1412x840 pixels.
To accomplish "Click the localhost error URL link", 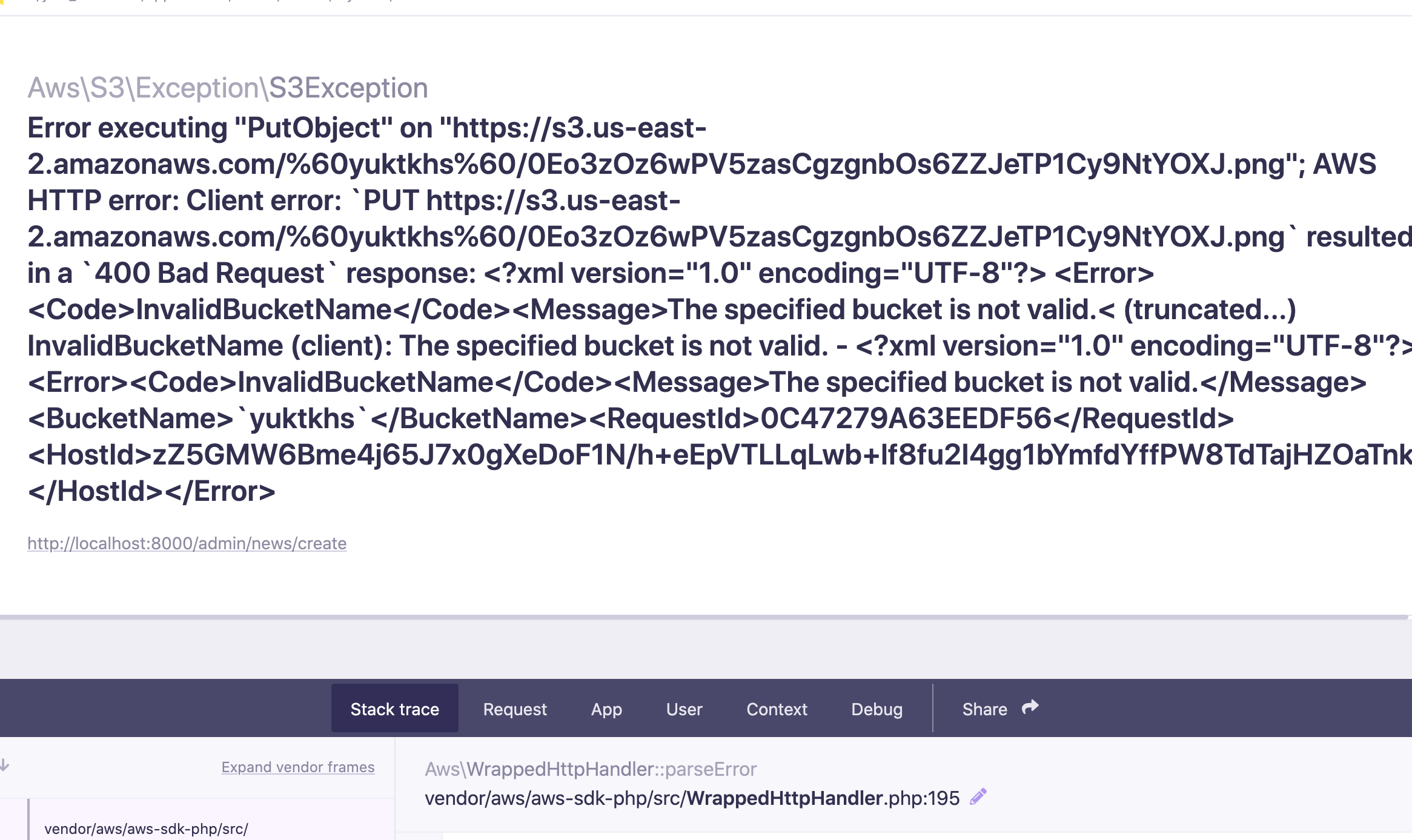I will pyautogui.click(x=186, y=543).
